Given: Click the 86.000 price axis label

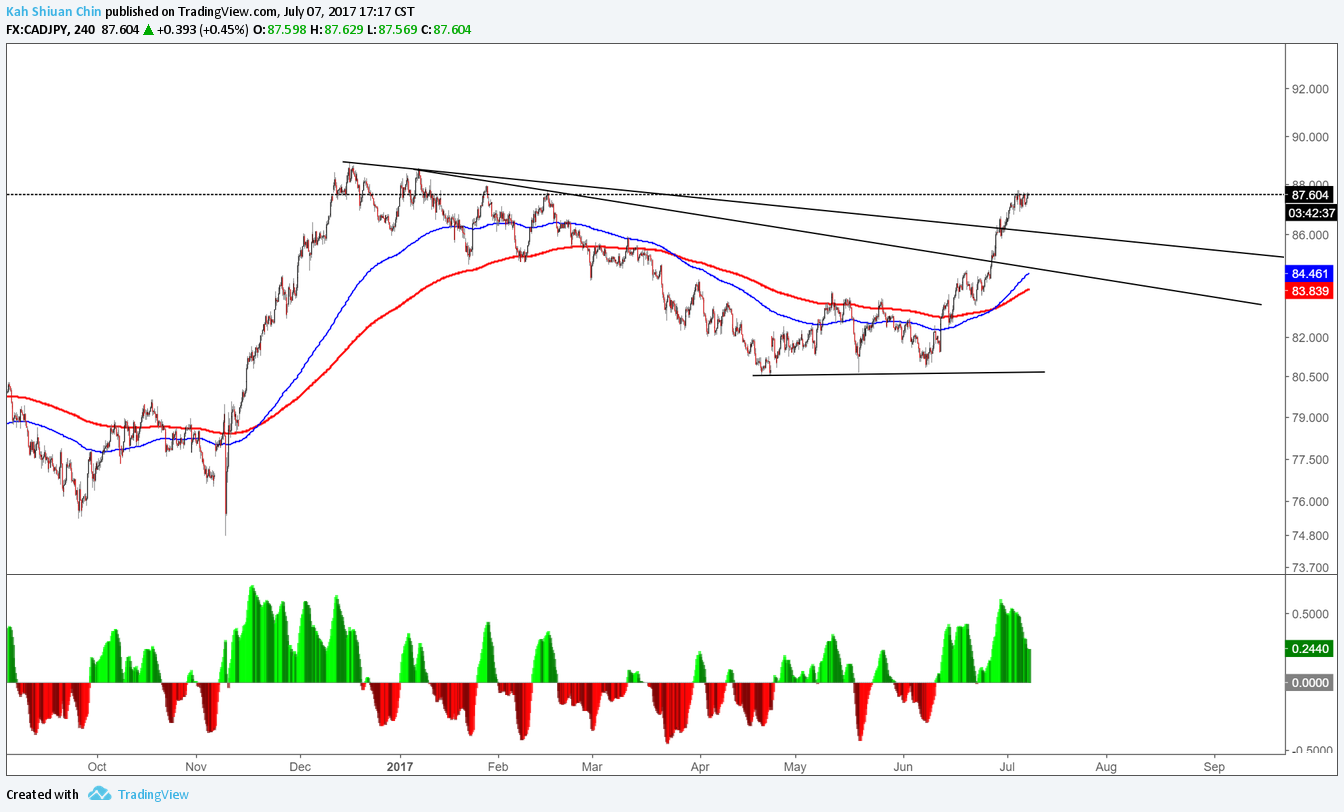Looking at the screenshot, I should click(1308, 235).
